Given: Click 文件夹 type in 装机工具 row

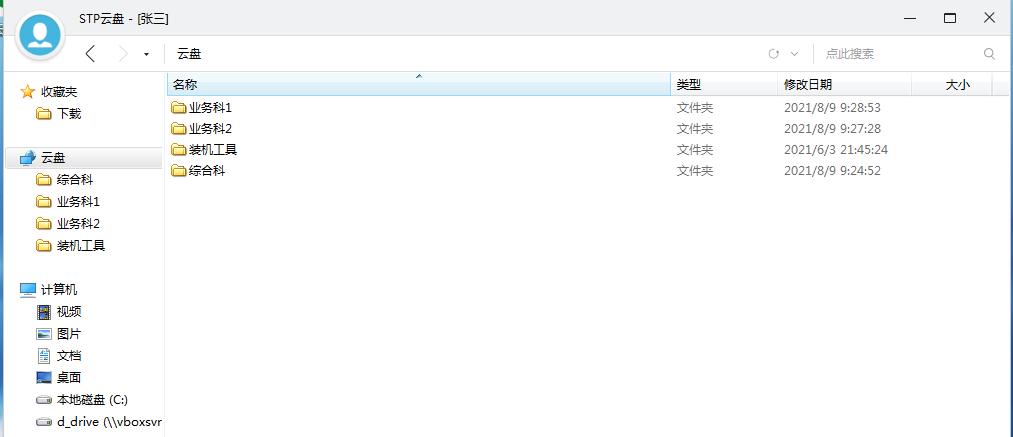Looking at the screenshot, I should (x=694, y=149).
